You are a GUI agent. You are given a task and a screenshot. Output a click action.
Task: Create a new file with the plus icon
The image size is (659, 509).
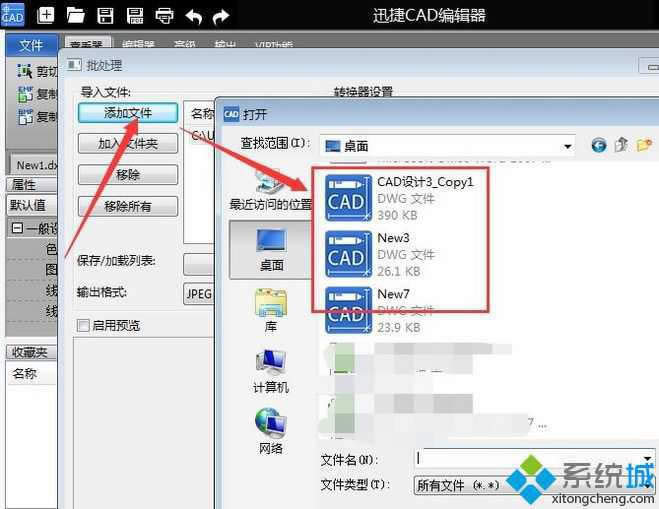click(45, 16)
